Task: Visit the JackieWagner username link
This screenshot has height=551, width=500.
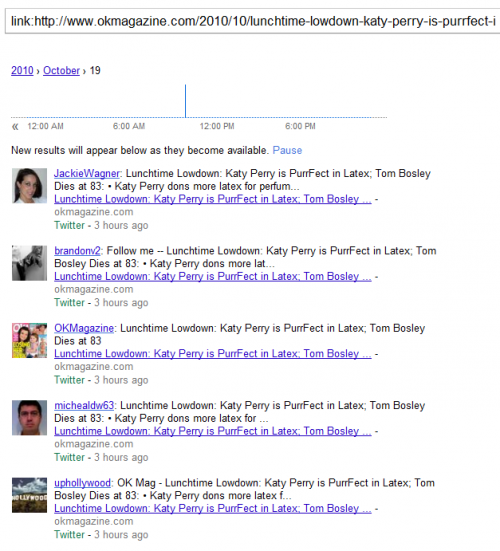Action: (x=87, y=173)
